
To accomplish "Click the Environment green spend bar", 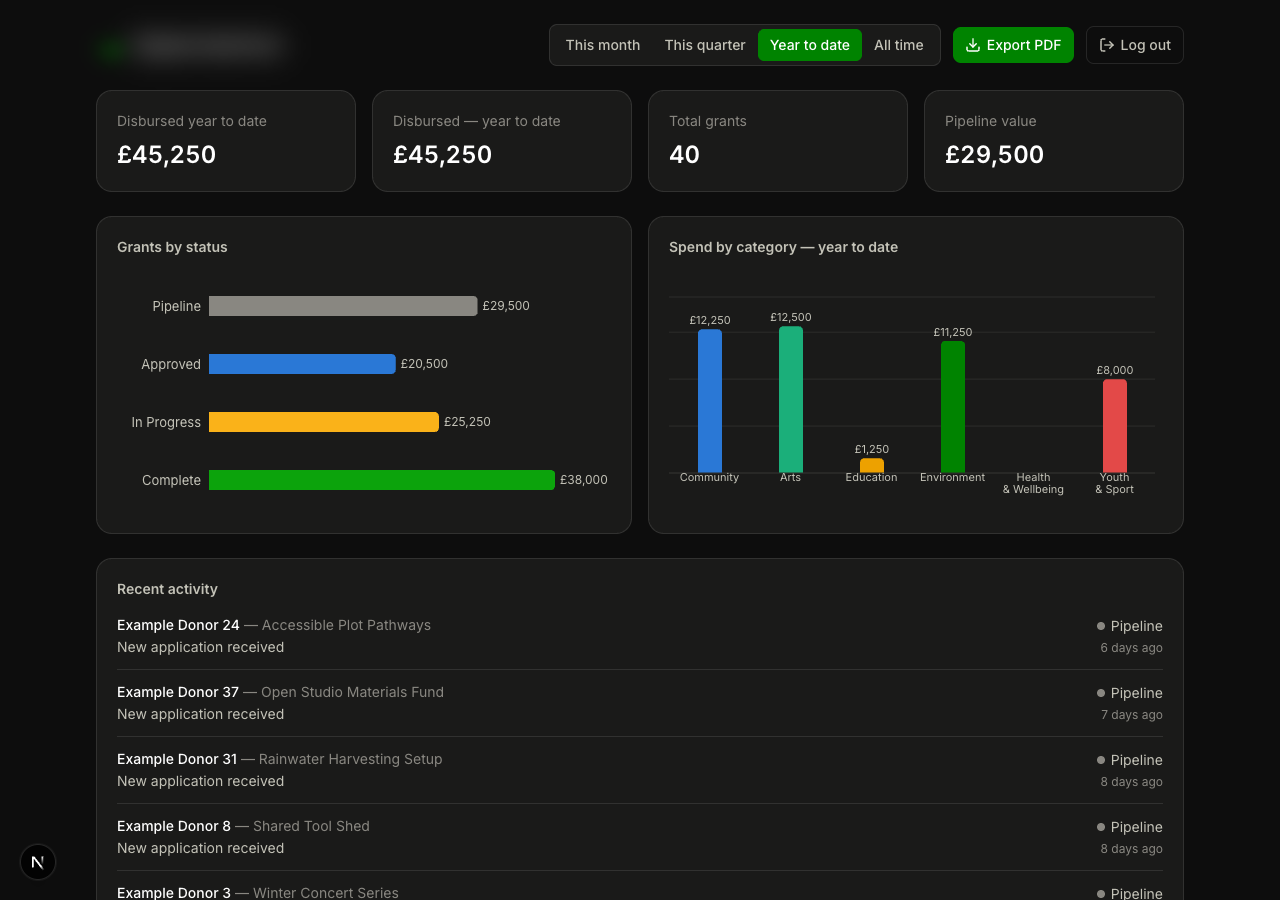I will point(953,407).
